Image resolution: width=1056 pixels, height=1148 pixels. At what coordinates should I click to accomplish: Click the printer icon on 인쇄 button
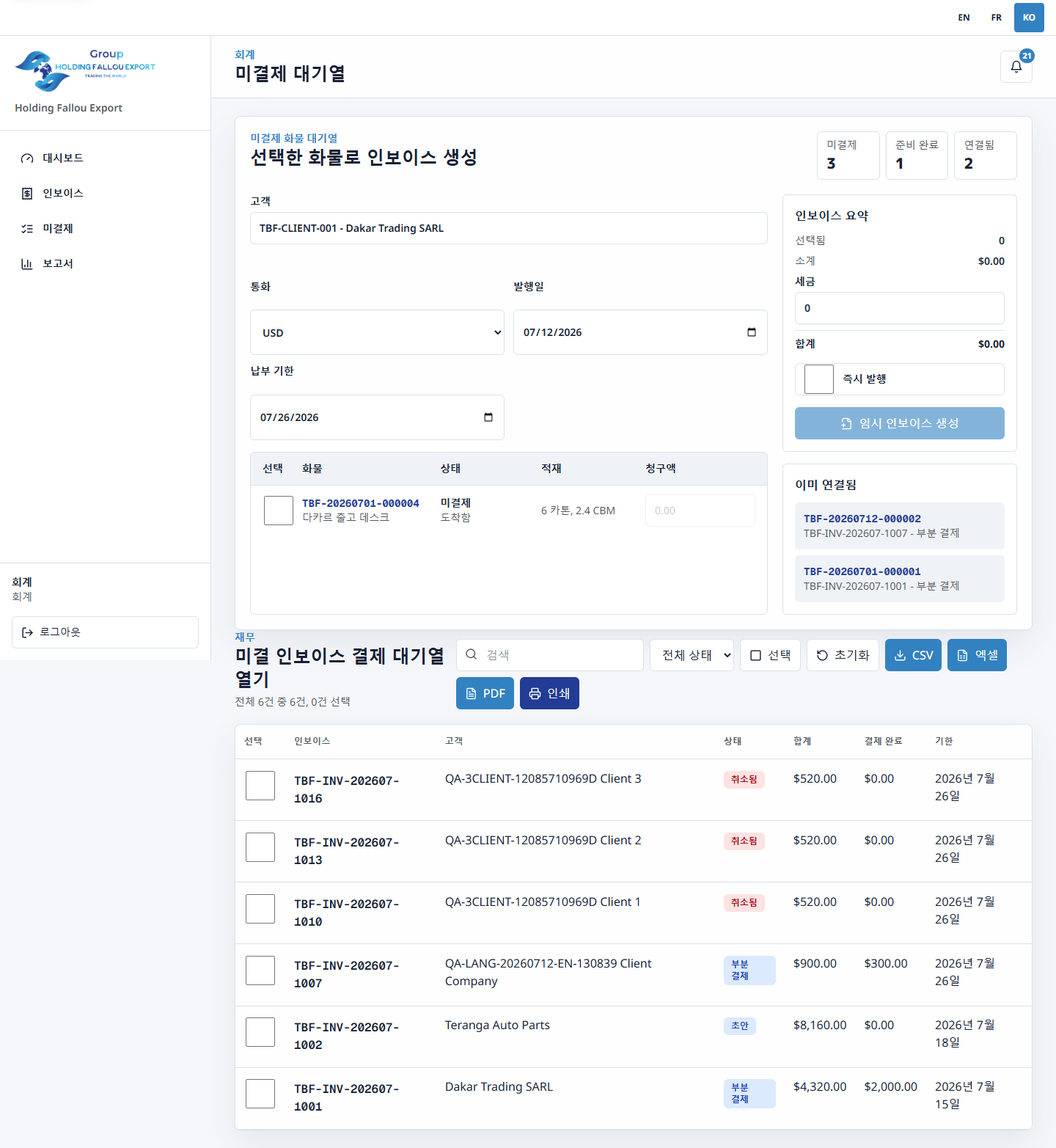(x=535, y=693)
